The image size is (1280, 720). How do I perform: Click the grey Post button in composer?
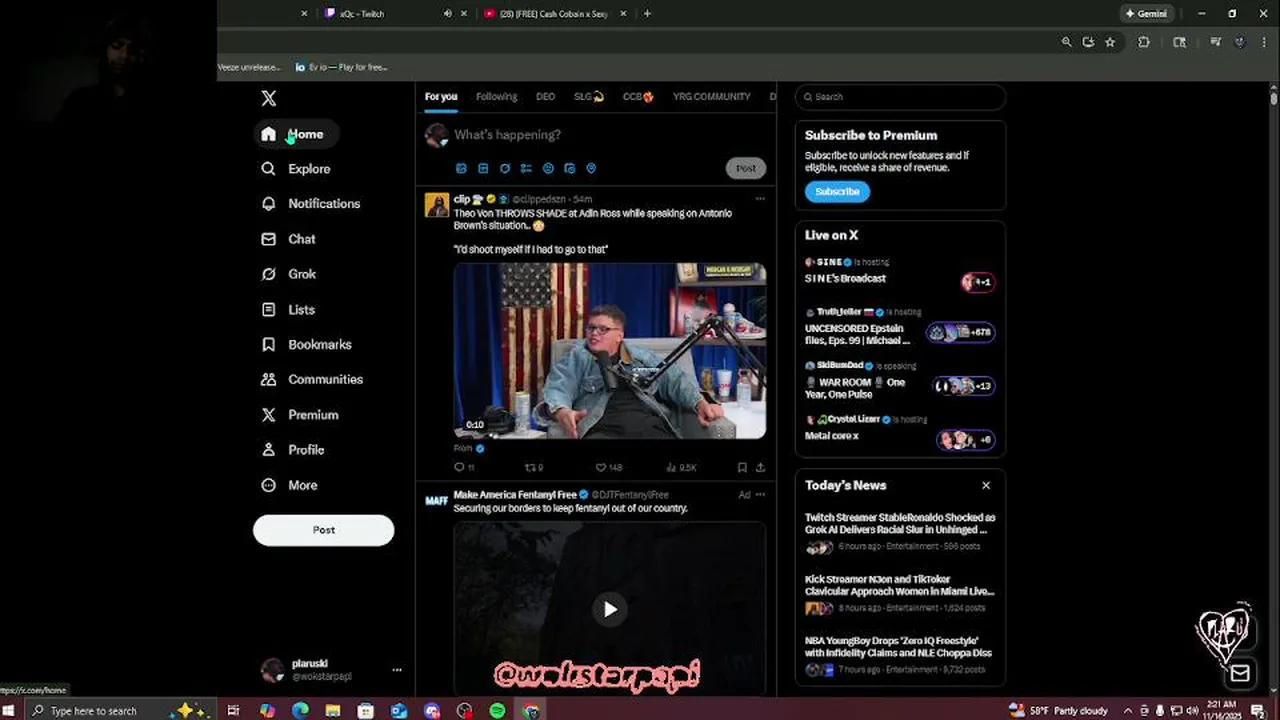[x=746, y=168]
